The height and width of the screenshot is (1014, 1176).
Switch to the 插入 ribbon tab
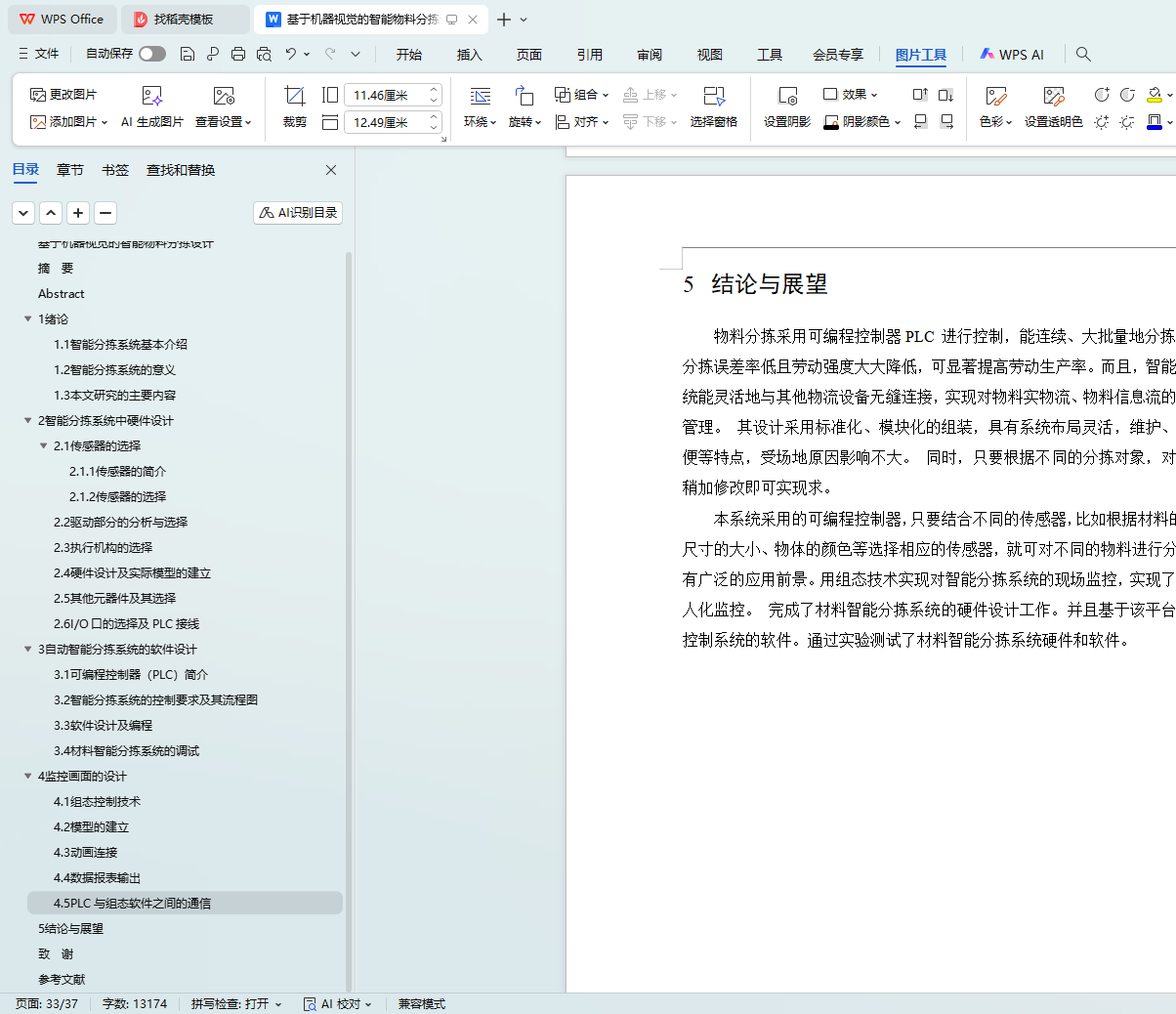coord(469,55)
